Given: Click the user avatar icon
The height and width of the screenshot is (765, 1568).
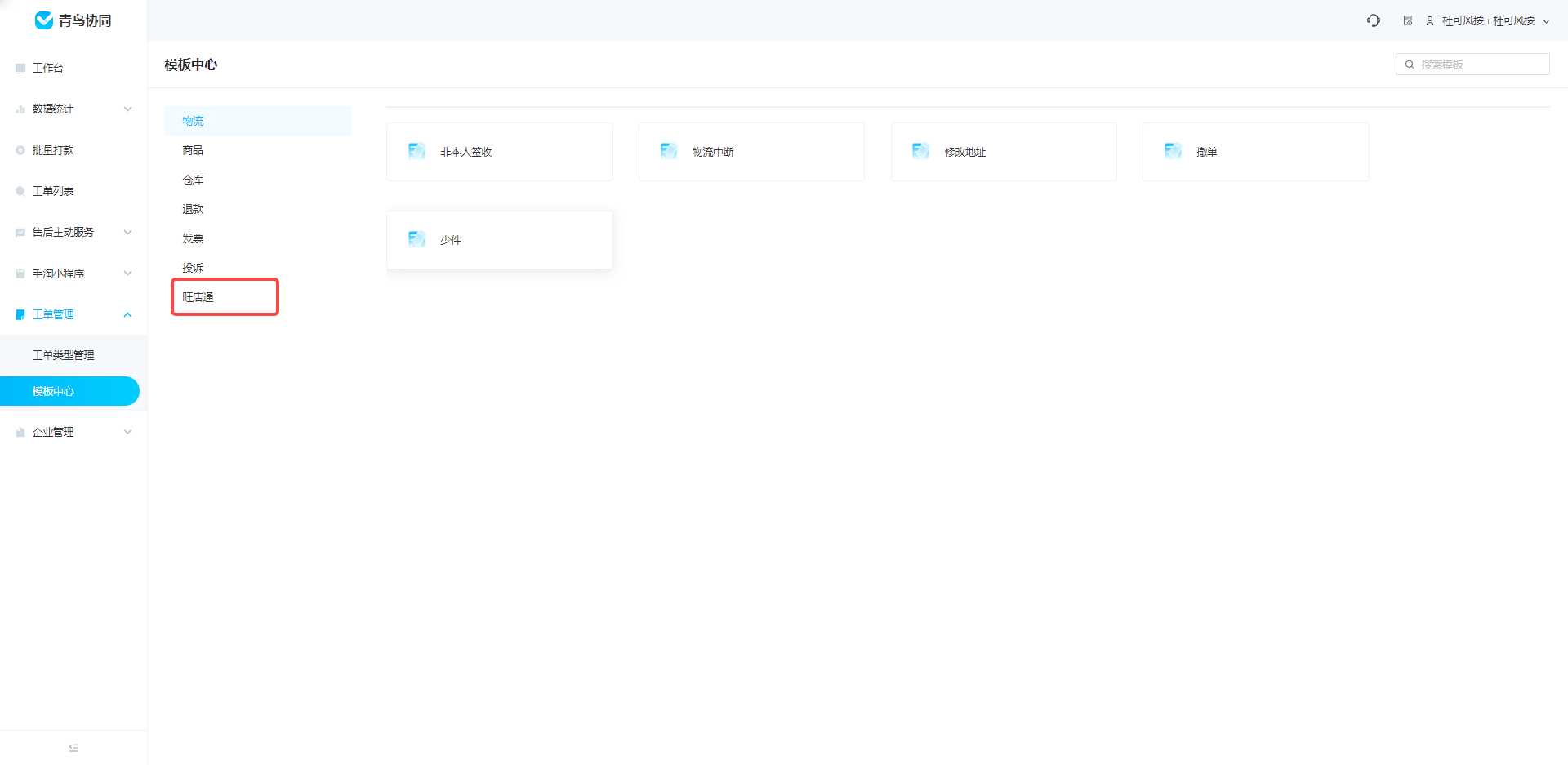Looking at the screenshot, I should 1430,20.
